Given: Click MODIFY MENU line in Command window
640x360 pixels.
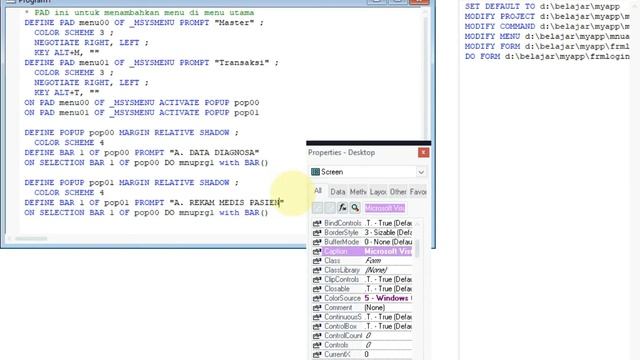Looking at the screenshot, I should tap(547, 37).
